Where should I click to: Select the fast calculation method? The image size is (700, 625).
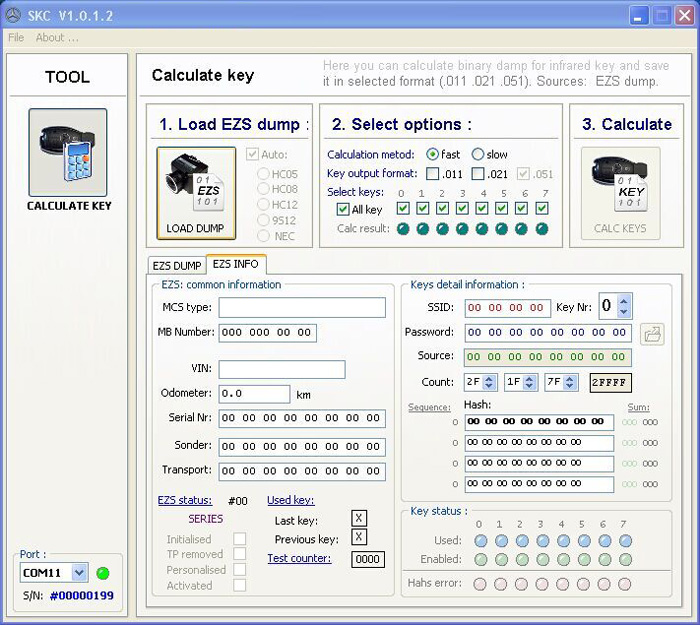tap(432, 154)
